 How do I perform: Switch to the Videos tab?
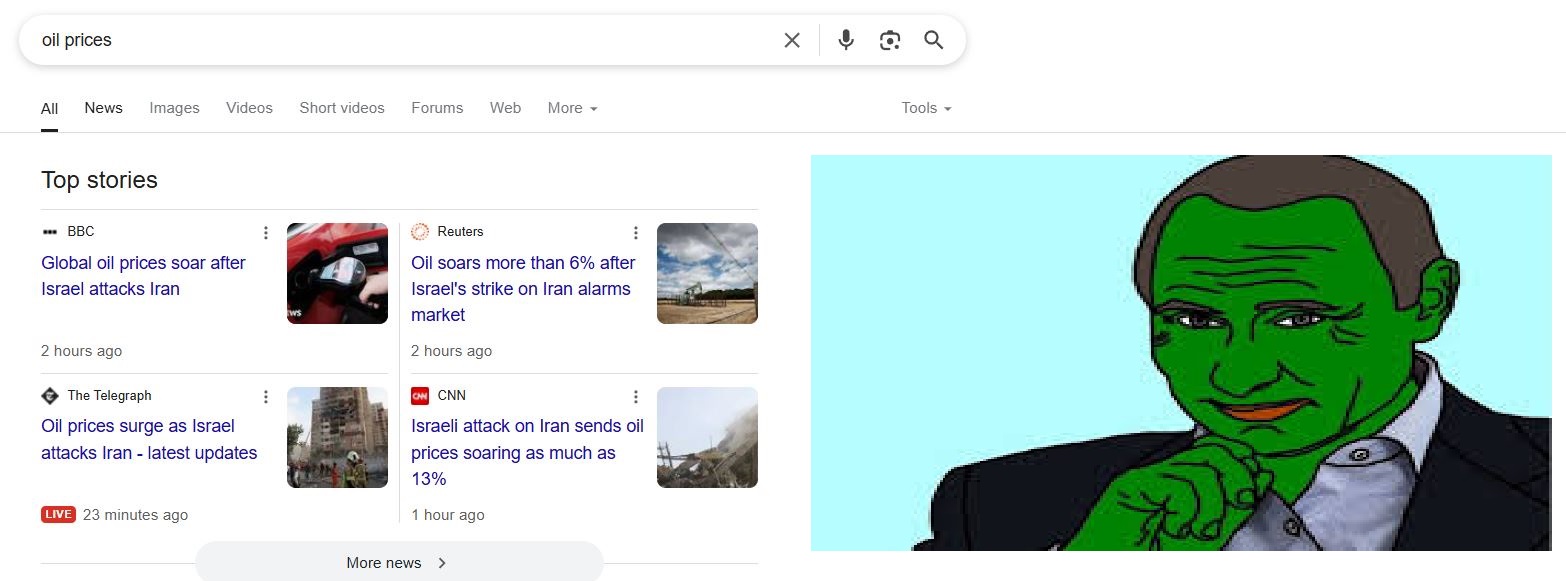[249, 108]
